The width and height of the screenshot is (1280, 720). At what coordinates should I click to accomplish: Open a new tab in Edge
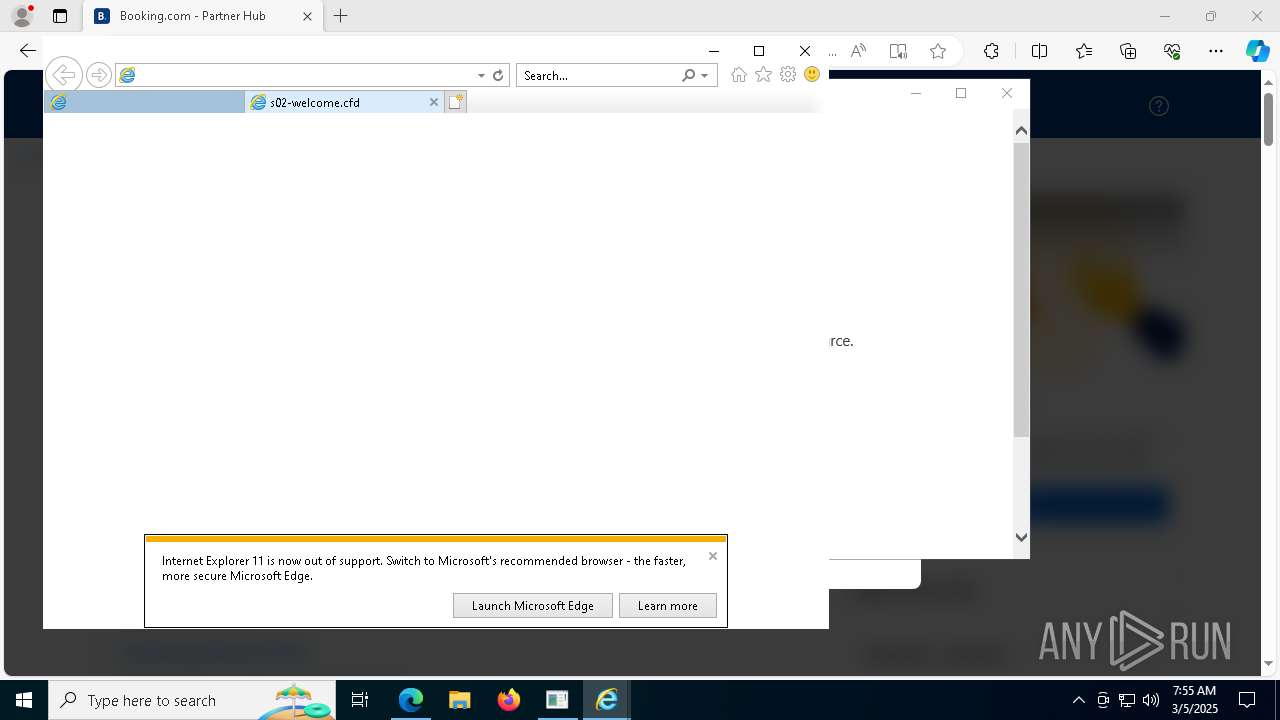click(341, 16)
